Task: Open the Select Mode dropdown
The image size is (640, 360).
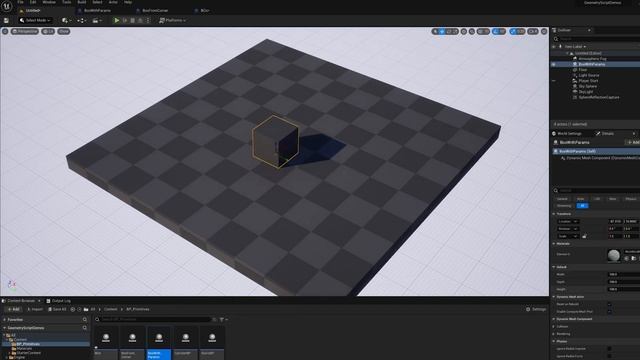Action: [x=35, y=20]
